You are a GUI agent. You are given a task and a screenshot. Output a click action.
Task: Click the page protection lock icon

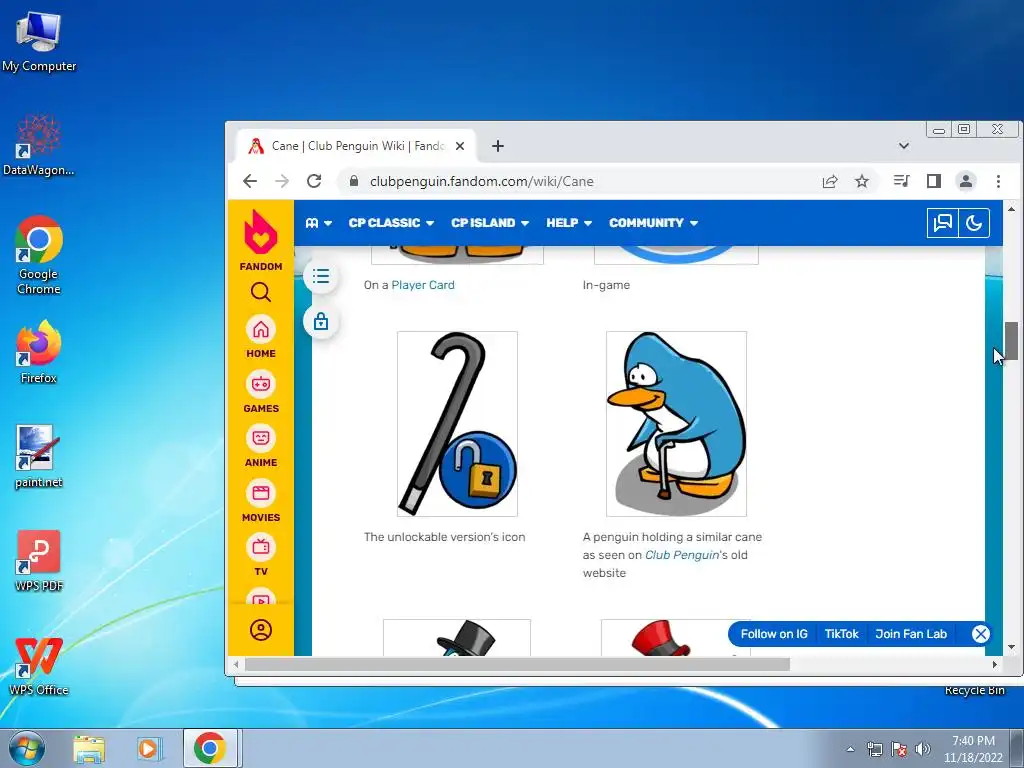[321, 321]
